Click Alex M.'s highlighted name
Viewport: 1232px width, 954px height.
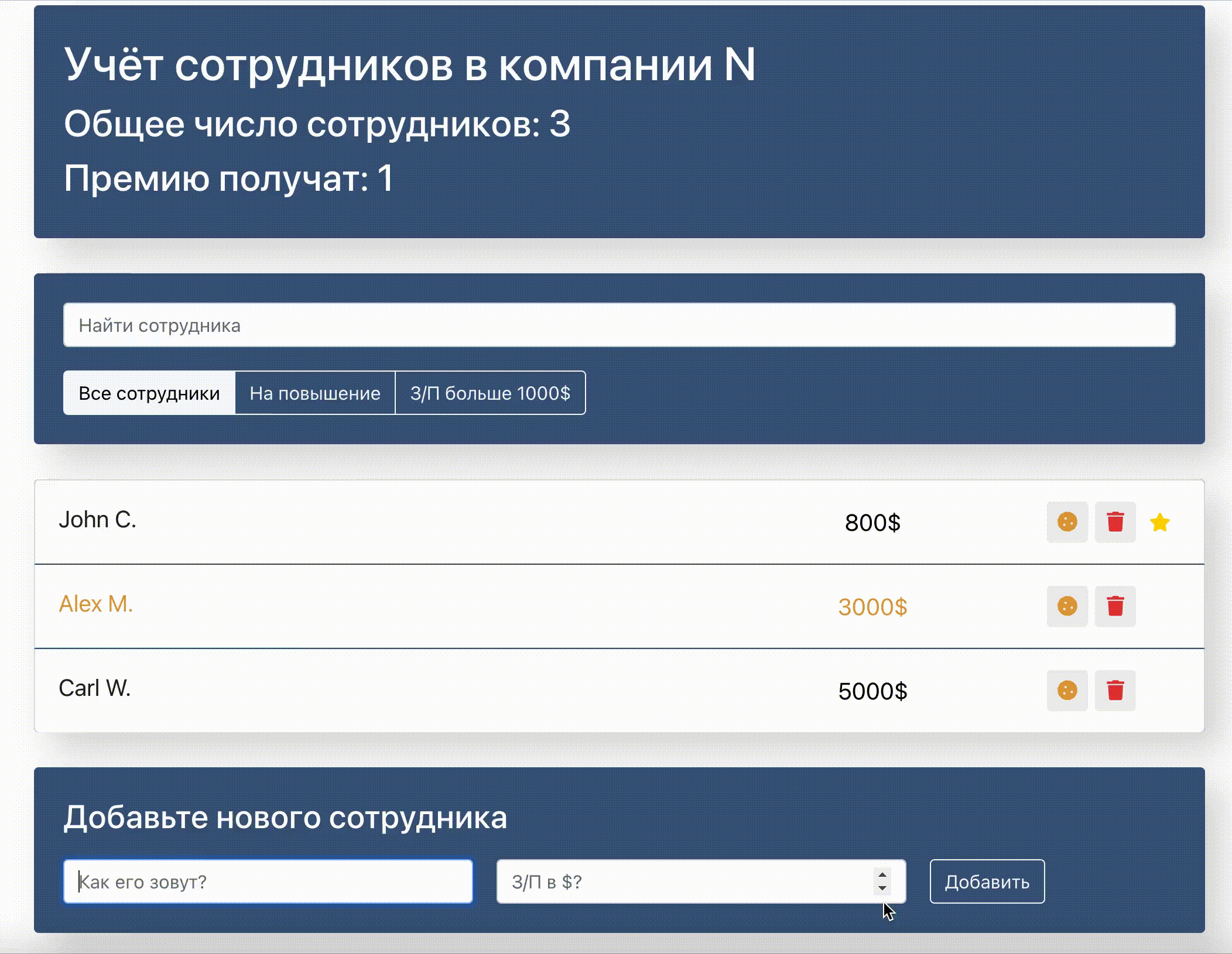coord(96,603)
